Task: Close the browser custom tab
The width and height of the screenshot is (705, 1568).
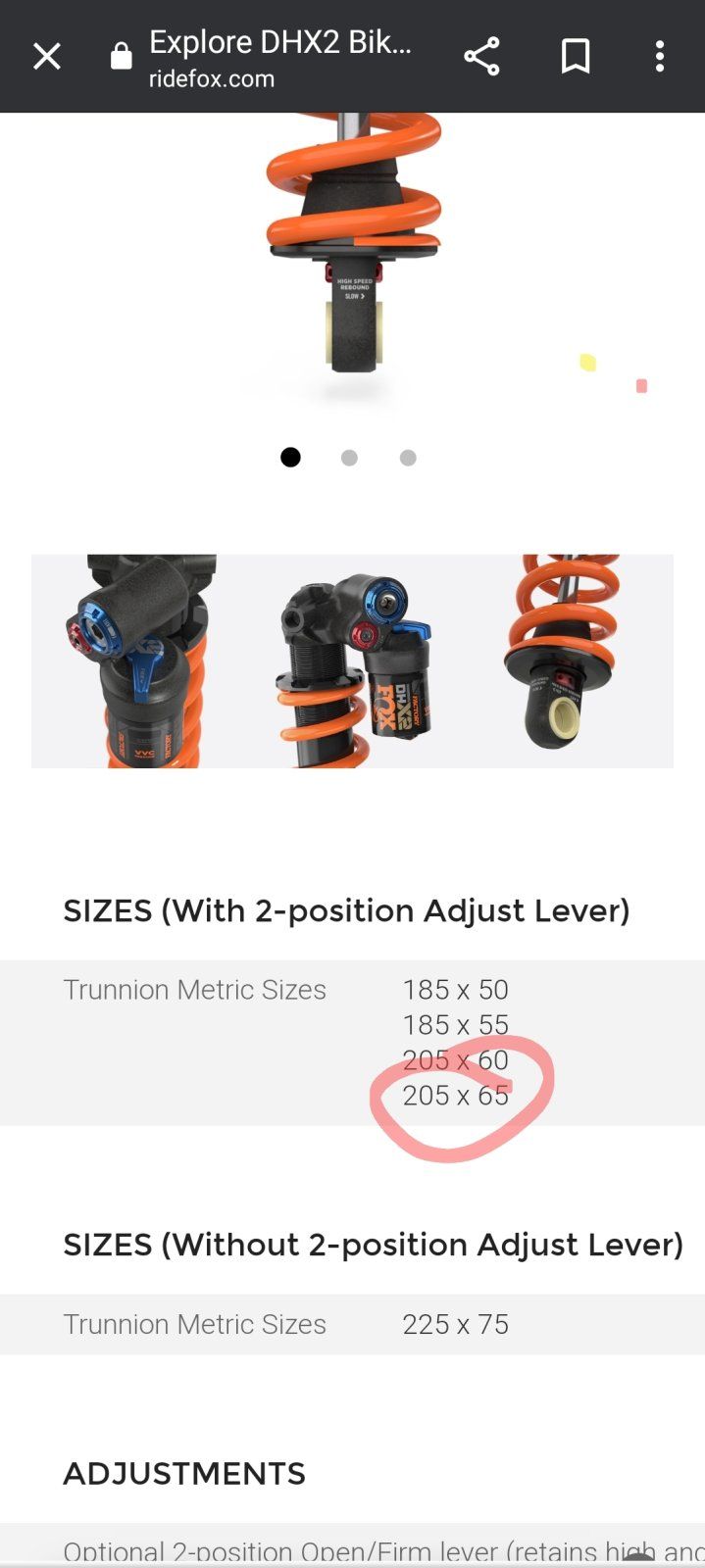Action: coord(47,57)
